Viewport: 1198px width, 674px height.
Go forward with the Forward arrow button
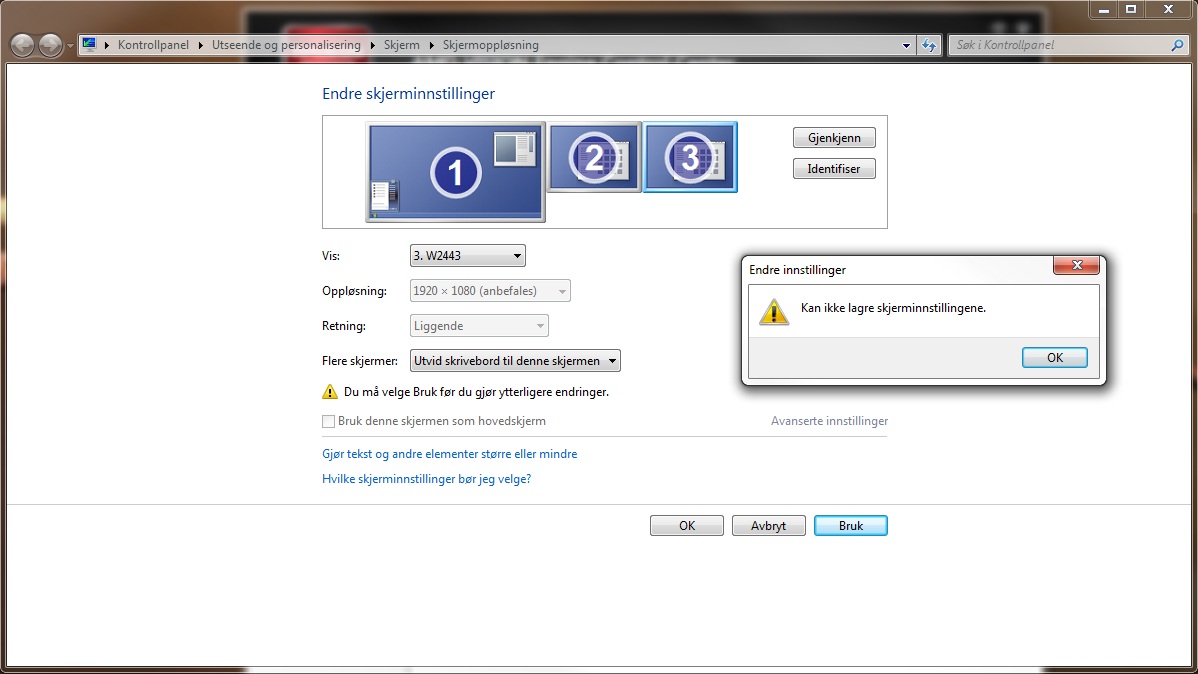(x=50, y=45)
